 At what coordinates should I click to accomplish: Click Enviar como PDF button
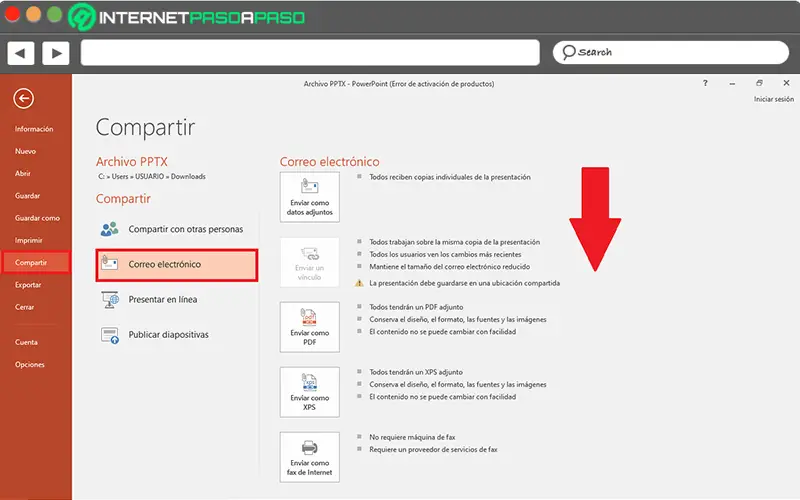[x=310, y=327]
